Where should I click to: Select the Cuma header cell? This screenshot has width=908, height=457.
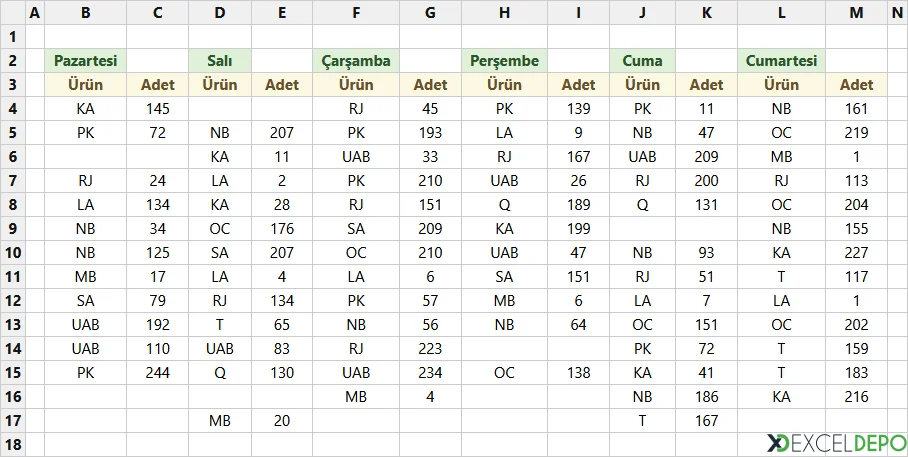point(642,61)
